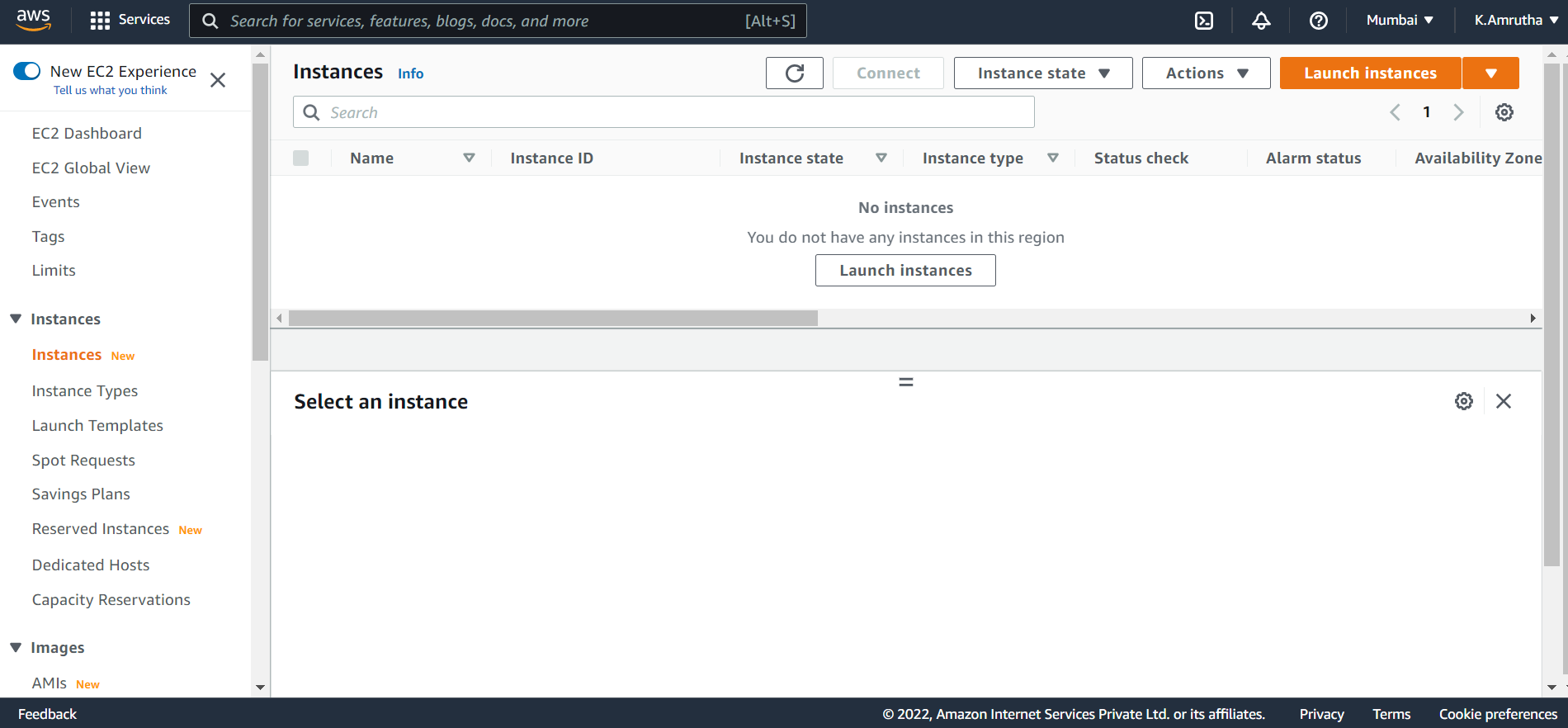
Task: Open the notifications bell
Action: pos(1261,21)
